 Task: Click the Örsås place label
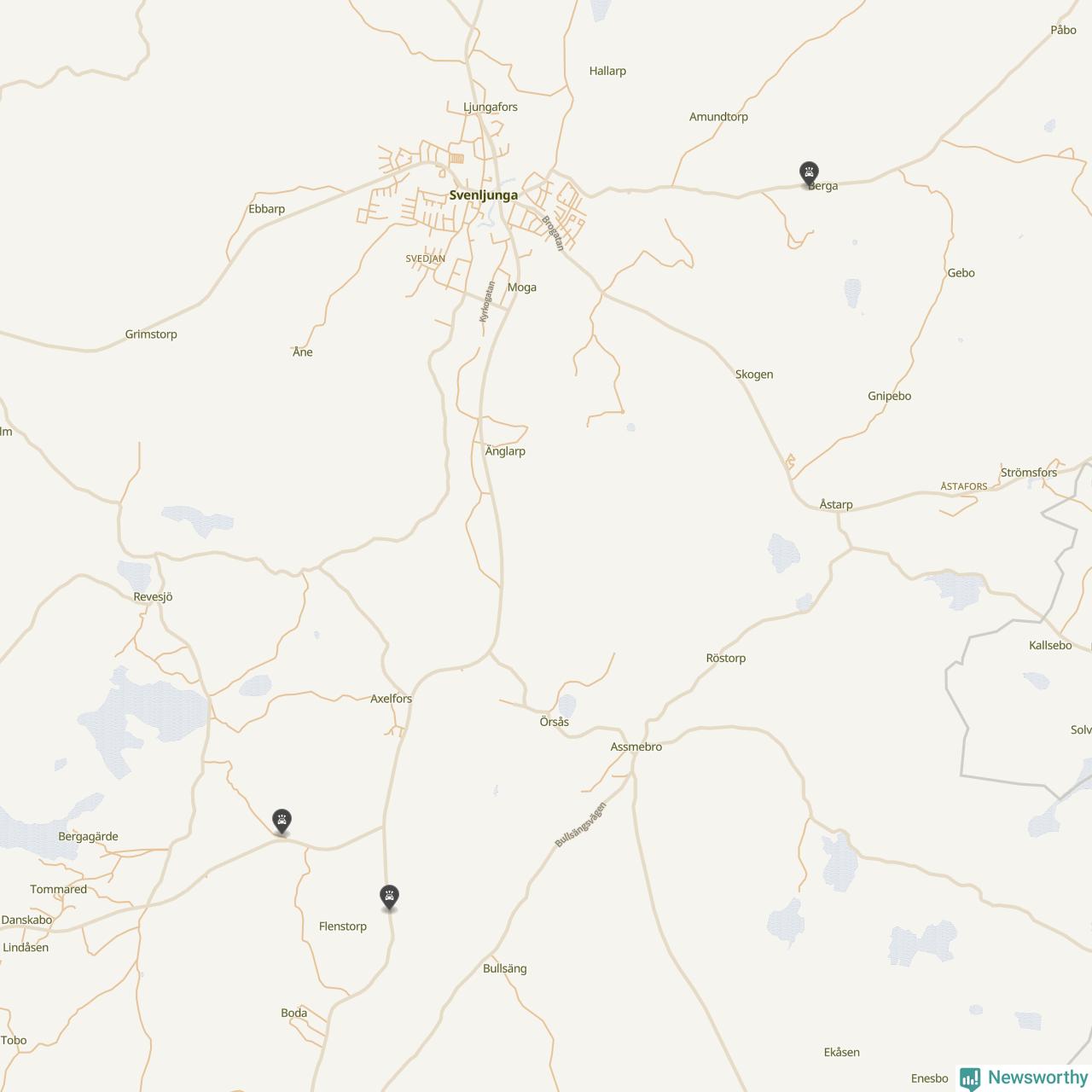pyautogui.click(x=555, y=722)
